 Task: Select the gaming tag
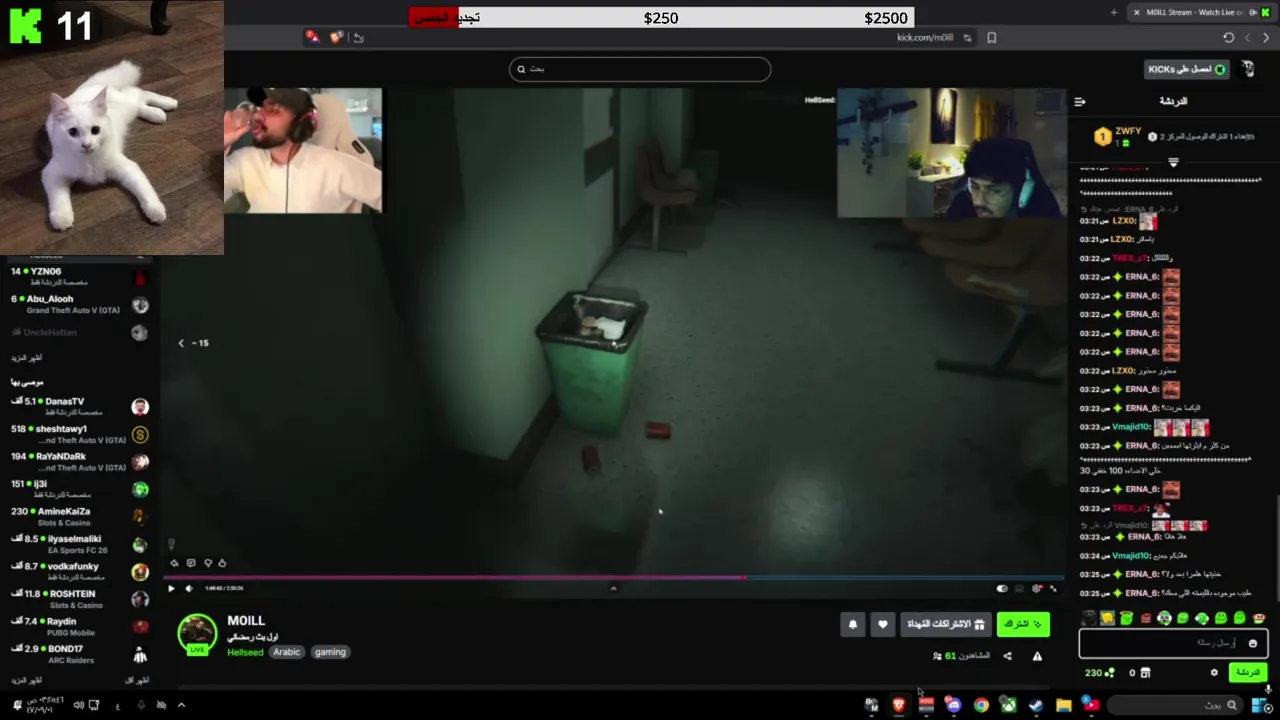pyautogui.click(x=330, y=652)
